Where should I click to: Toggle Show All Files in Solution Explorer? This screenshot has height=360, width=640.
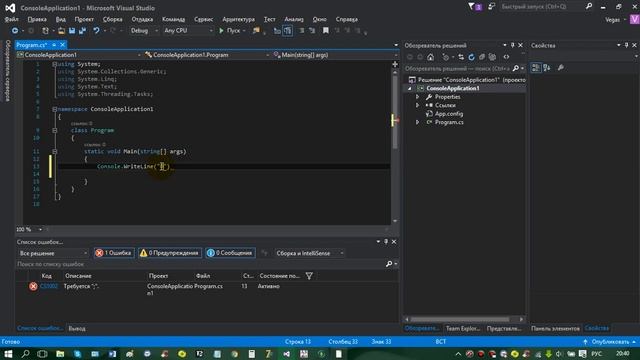pos(492,57)
